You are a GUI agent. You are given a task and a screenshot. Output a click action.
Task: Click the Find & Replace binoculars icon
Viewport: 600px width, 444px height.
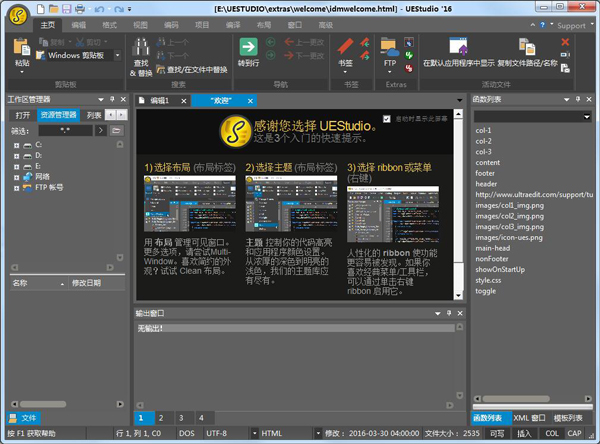(x=141, y=47)
